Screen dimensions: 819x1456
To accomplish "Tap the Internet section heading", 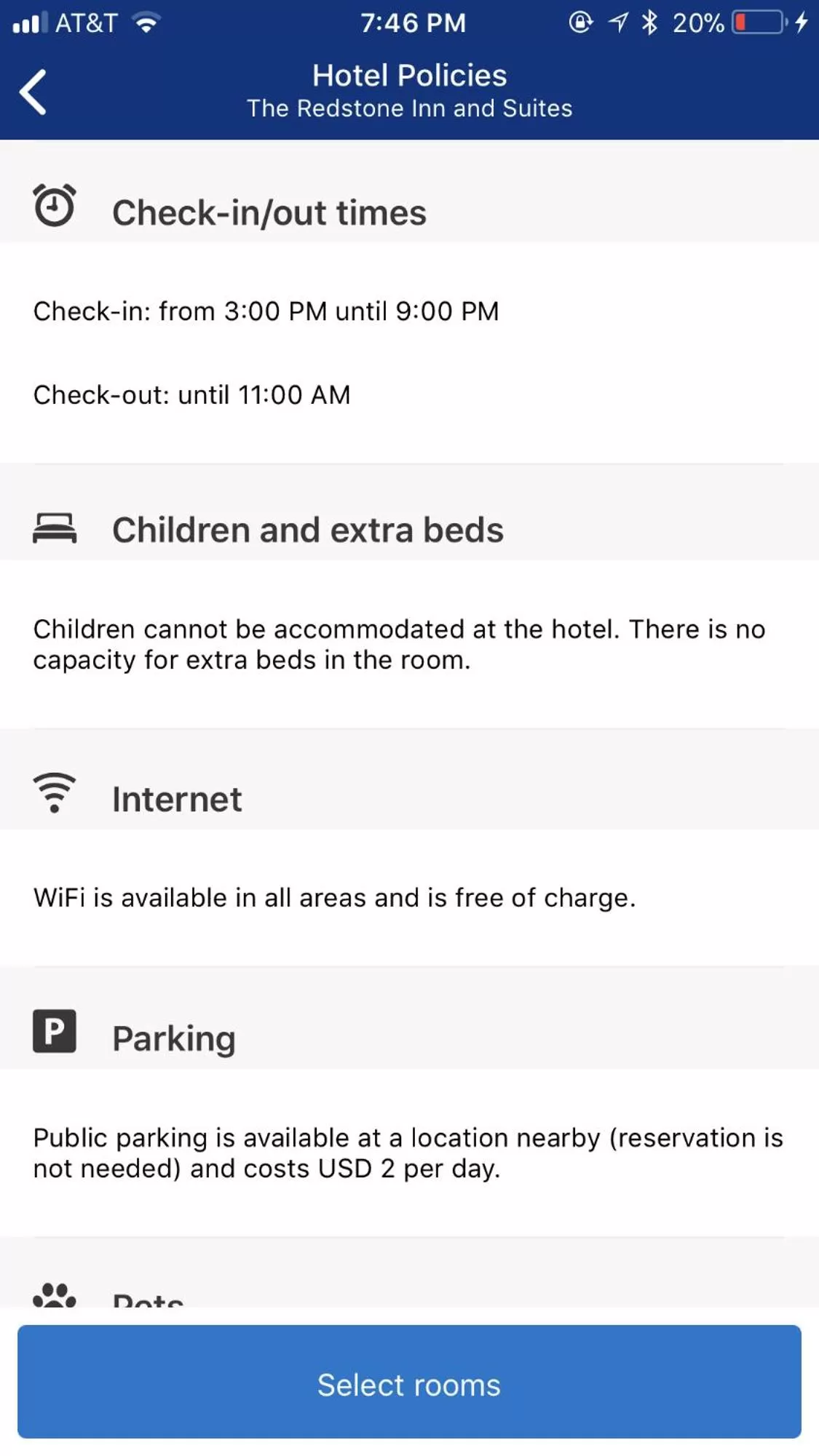I will (x=177, y=799).
